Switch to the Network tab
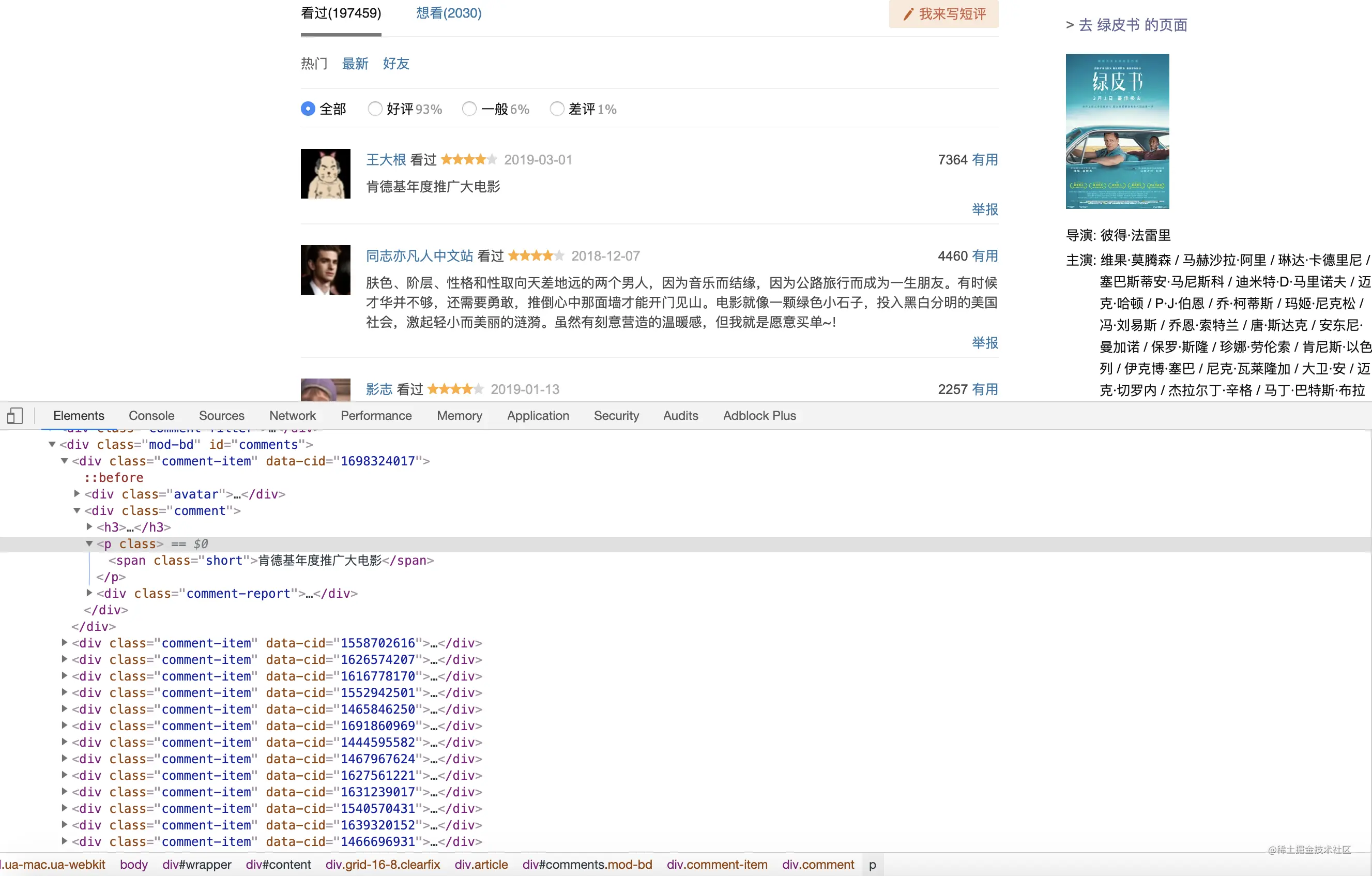 (293, 415)
